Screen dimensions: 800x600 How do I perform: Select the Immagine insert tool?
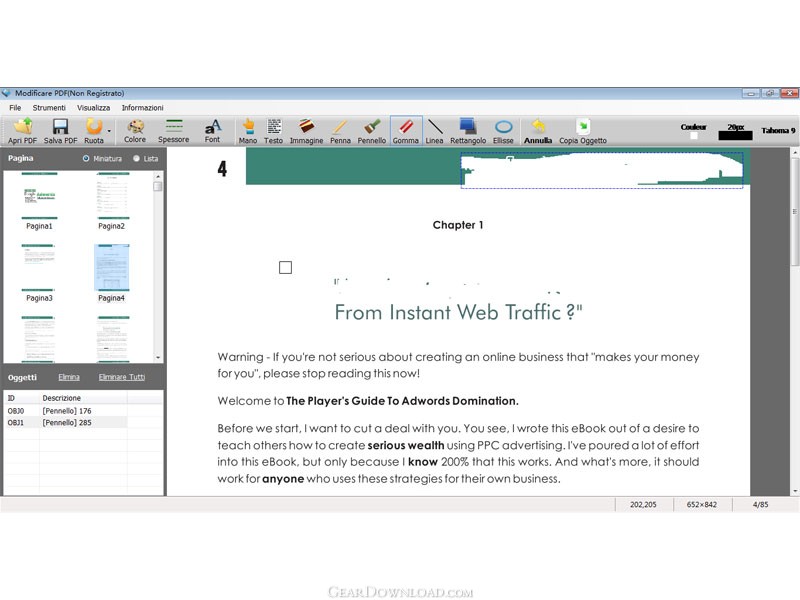(306, 131)
